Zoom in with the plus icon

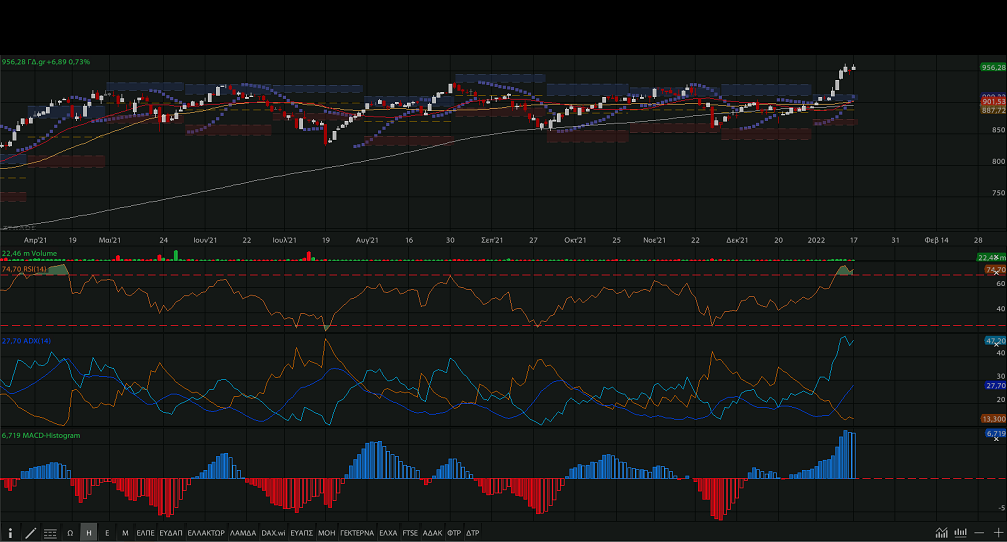pyautogui.click(x=997, y=533)
